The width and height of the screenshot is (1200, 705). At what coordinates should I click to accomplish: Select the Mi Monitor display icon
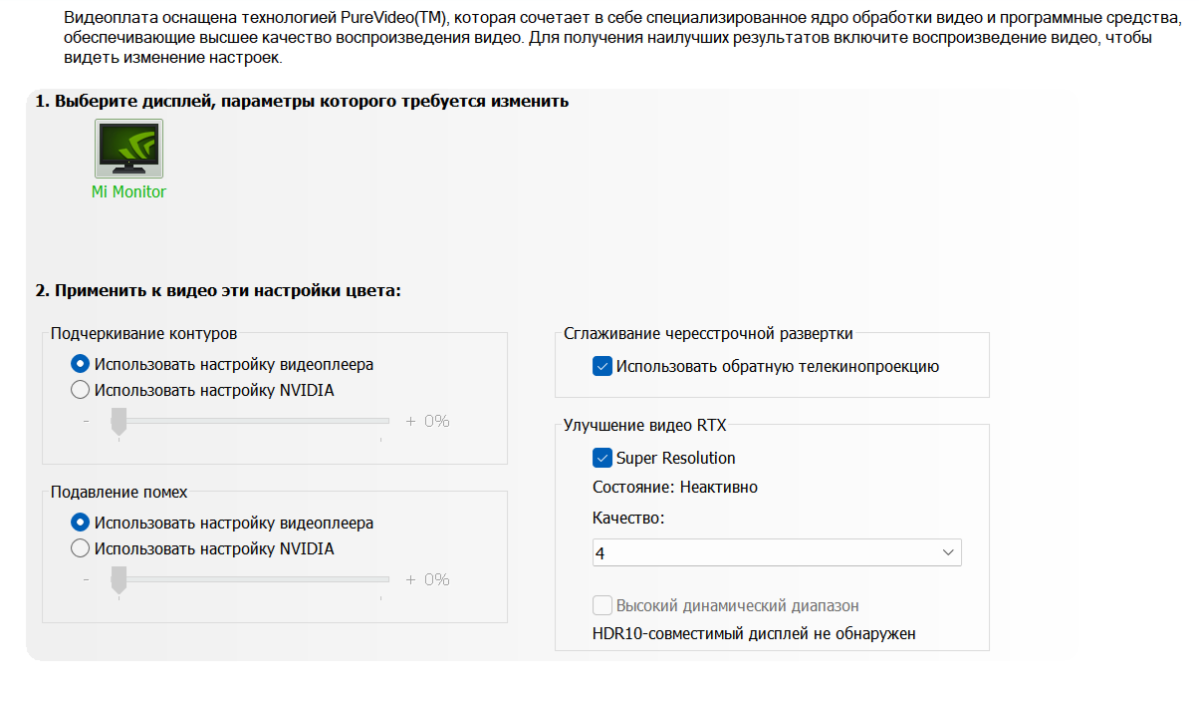coord(129,149)
